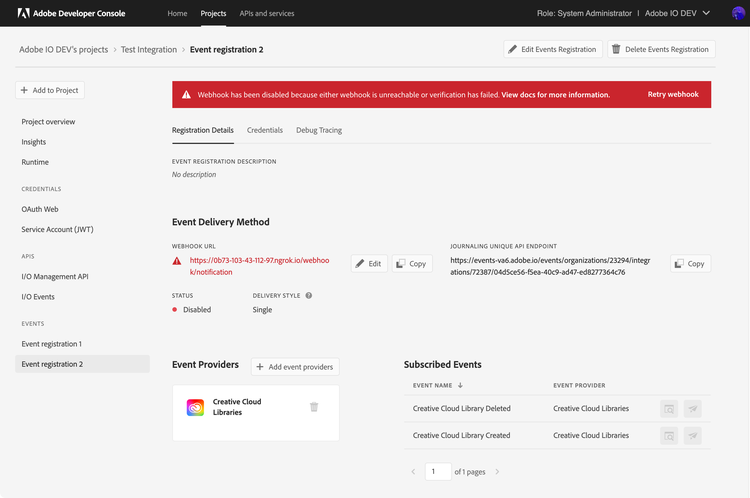Preview sample for Library Deleted event
750x498 pixels.
pos(668,408)
